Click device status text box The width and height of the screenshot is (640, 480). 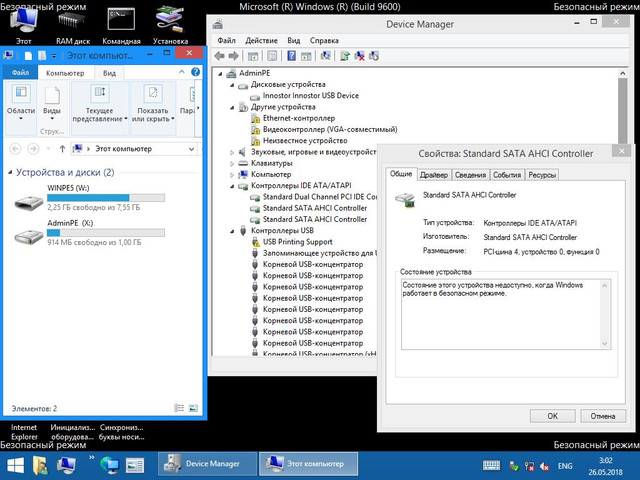point(505,314)
